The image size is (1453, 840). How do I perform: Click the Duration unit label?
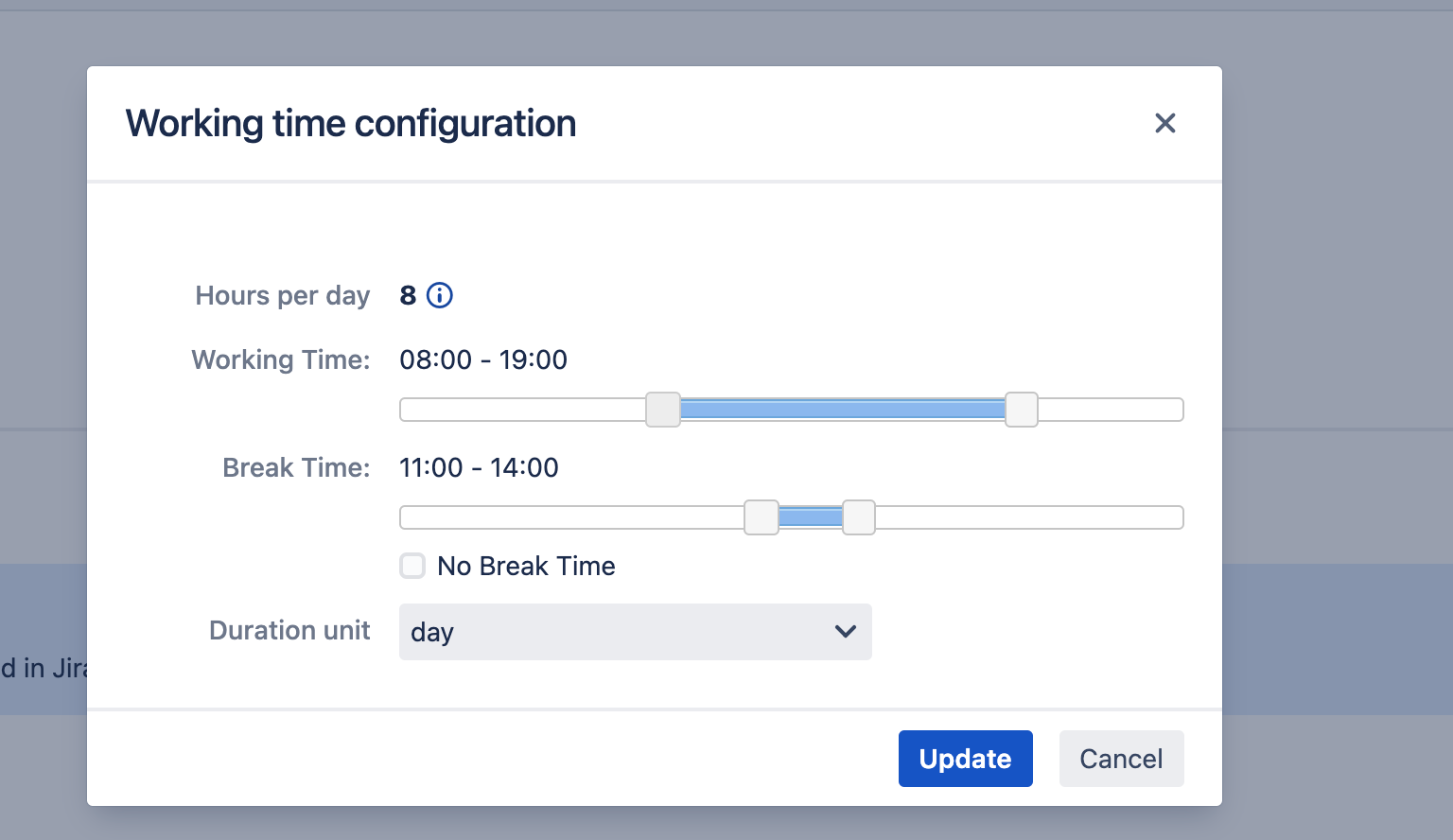pos(289,630)
